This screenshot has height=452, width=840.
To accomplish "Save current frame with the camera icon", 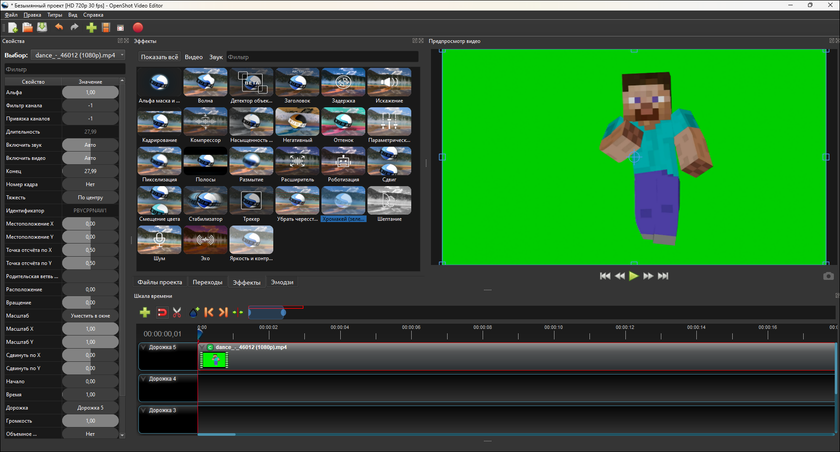I will 828,276.
